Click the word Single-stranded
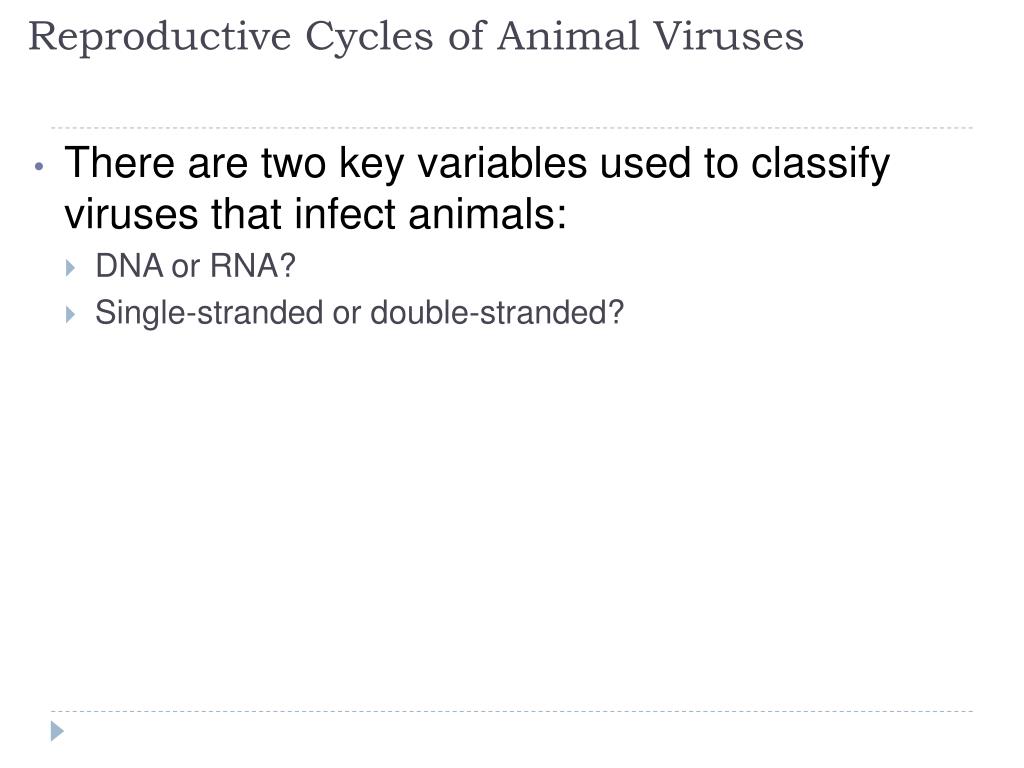 coord(209,313)
